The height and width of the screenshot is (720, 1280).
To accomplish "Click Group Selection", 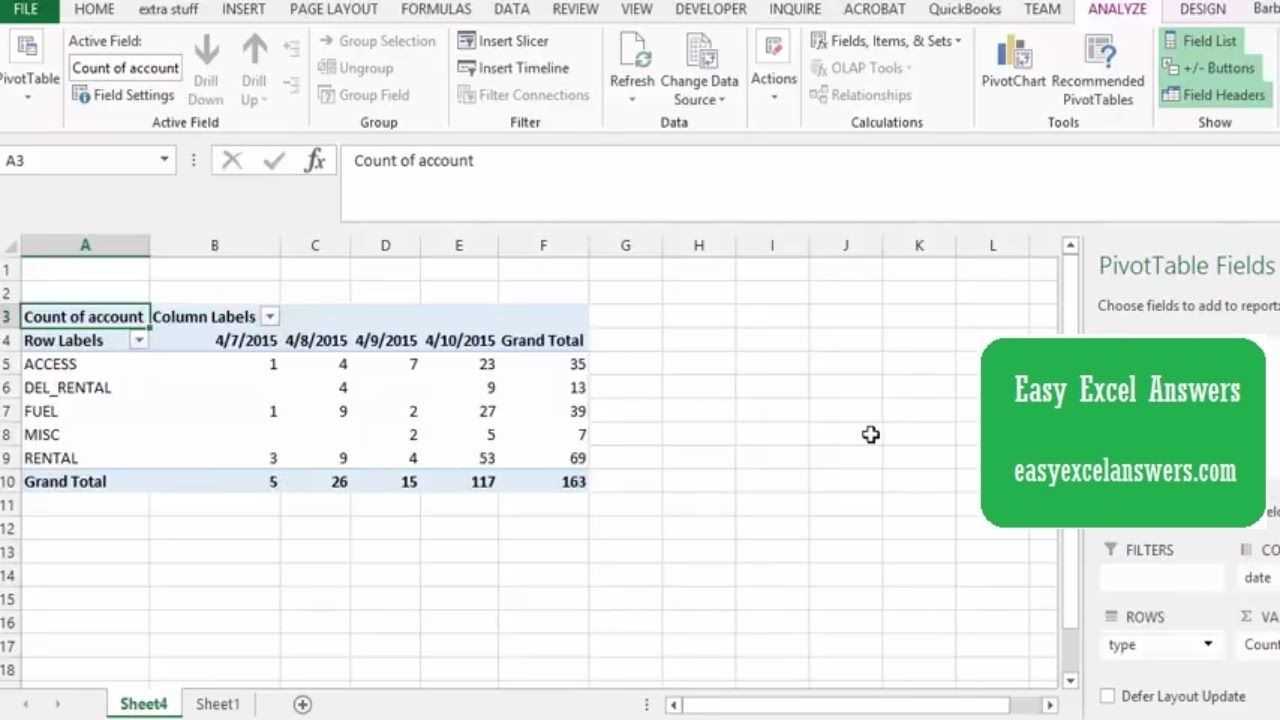I will (x=377, y=41).
